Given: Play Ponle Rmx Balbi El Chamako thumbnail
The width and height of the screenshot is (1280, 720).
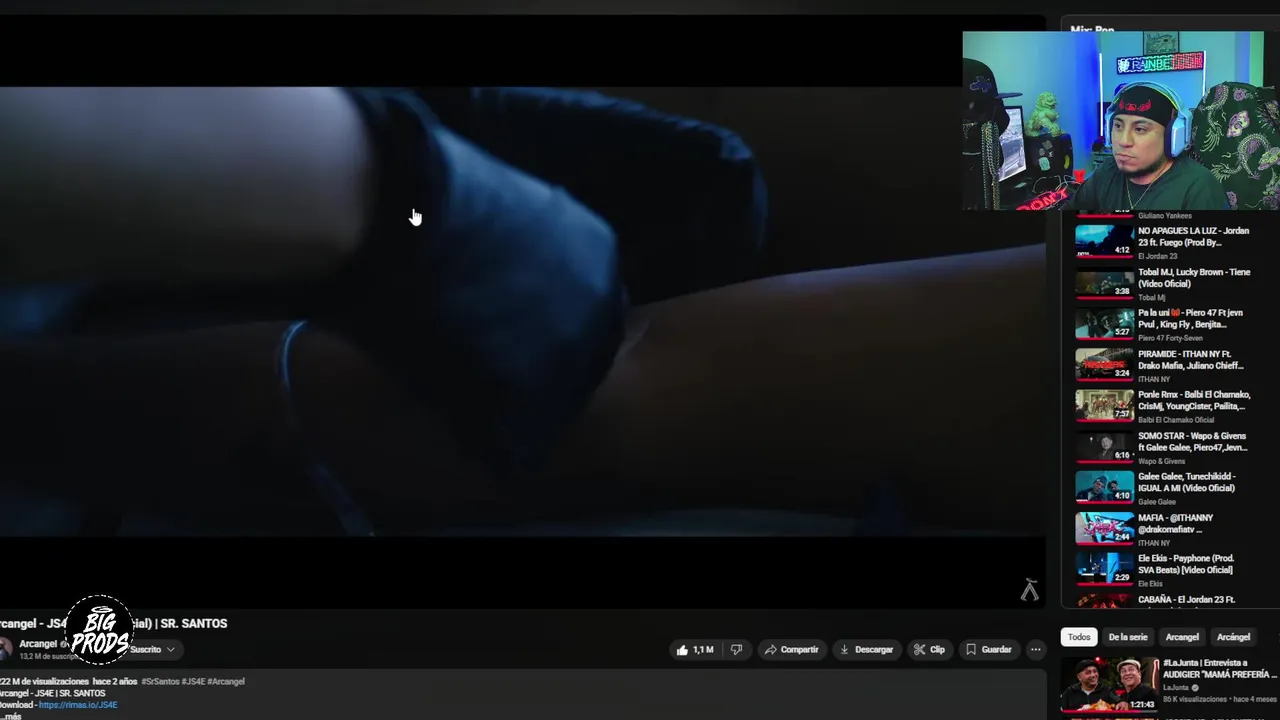Looking at the screenshot, I should 1104,406.
